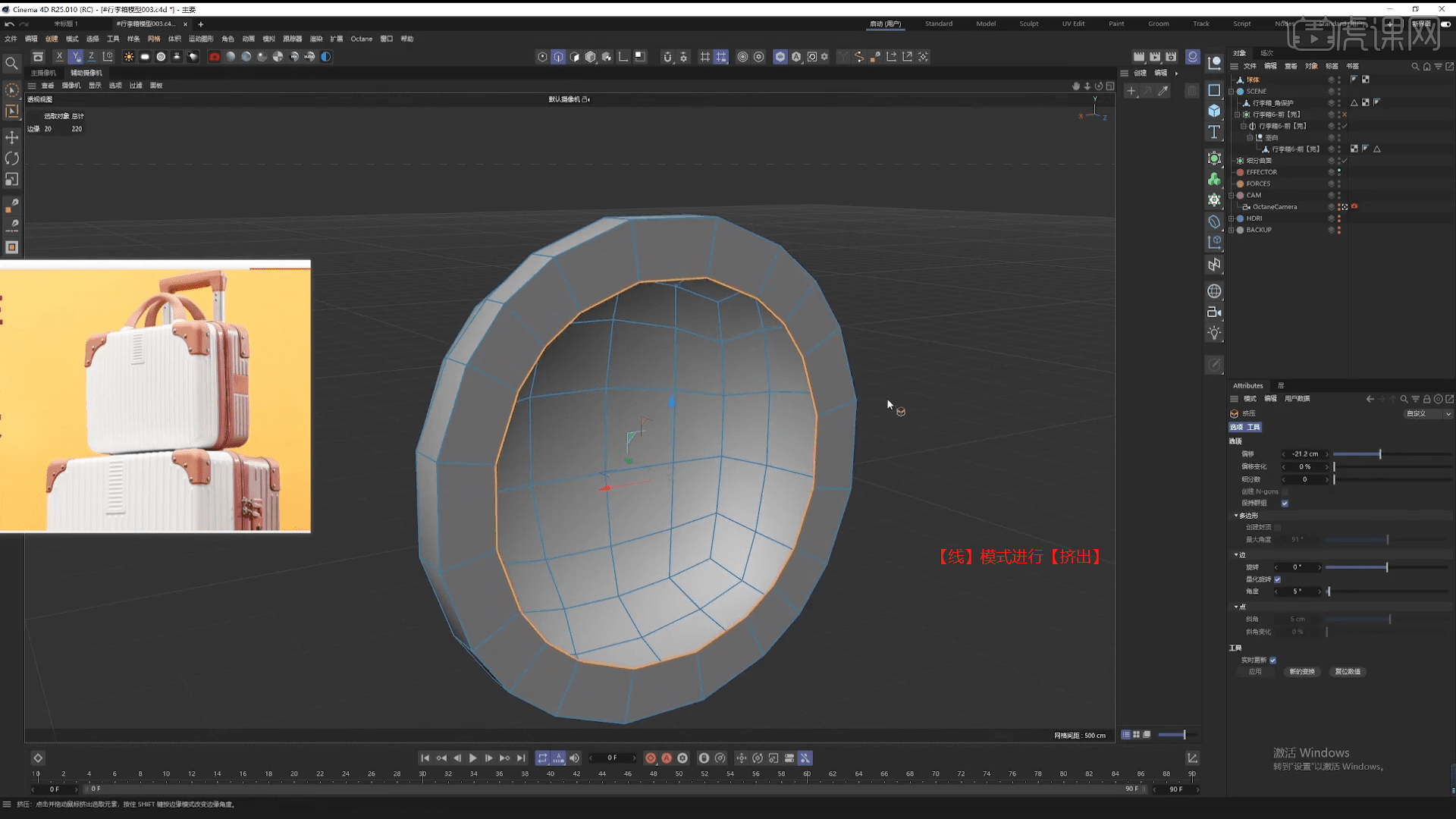This screenshot has width=1456, height=819.
Task: Open the Octane menu
Action: [x=361, y=39]
